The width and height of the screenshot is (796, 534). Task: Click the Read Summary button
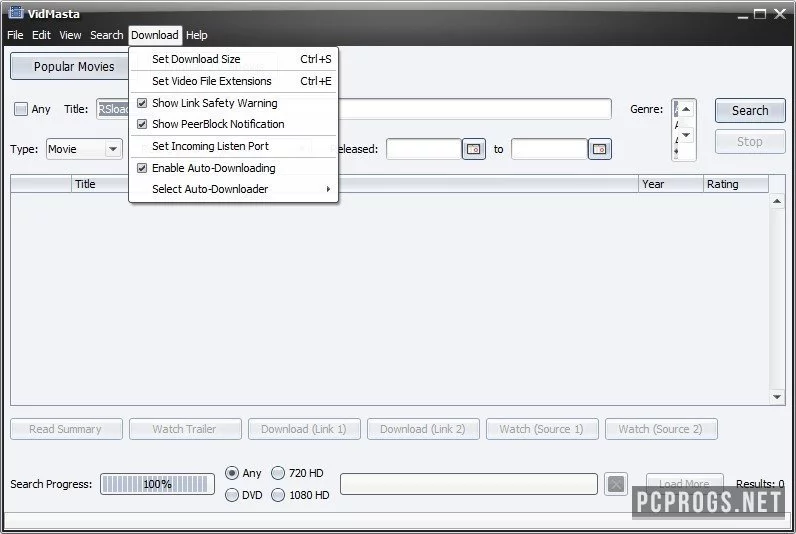[x=66, y=429]
